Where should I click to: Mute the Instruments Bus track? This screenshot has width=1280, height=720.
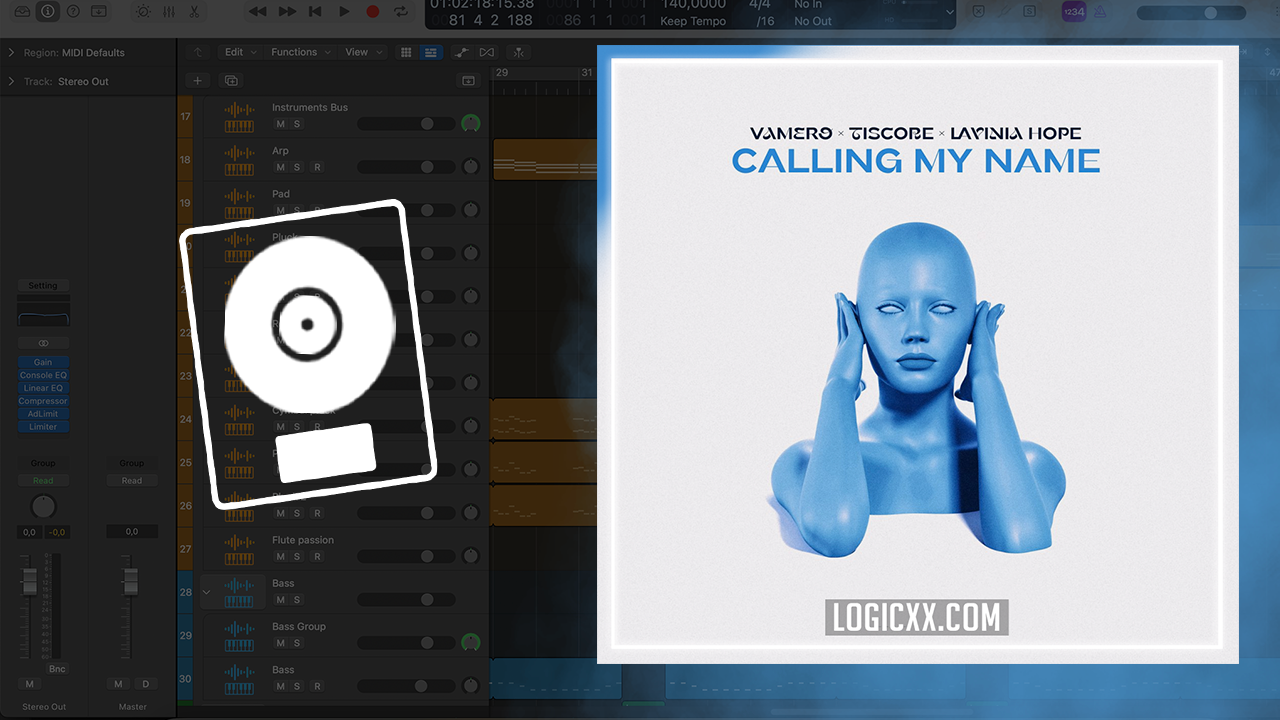tap(281, 124)
